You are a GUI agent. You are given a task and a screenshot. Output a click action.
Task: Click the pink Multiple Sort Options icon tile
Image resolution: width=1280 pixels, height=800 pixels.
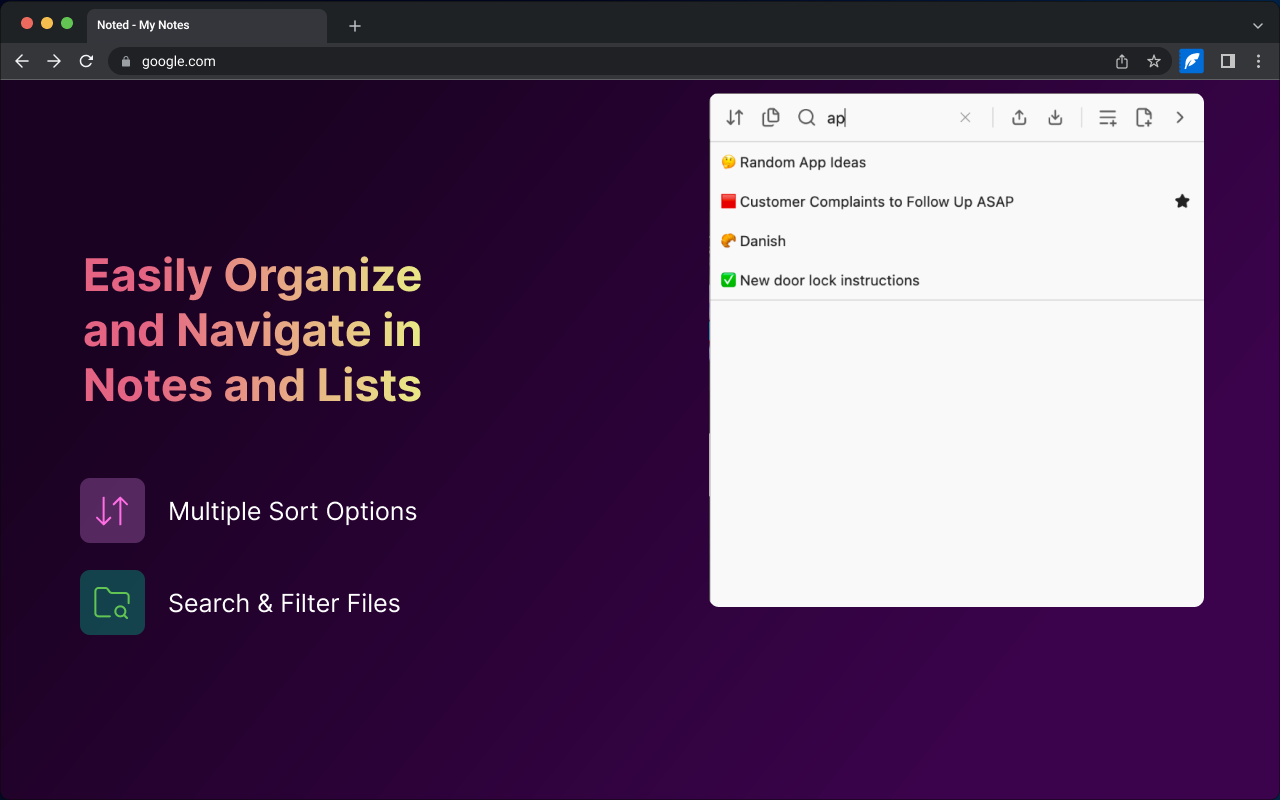point(112,511)
